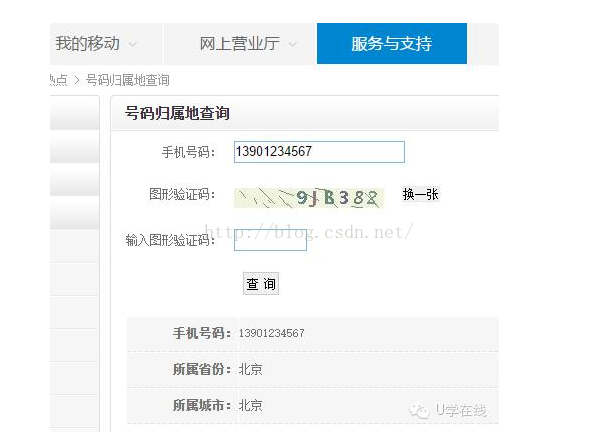Click the captcha image 9JB382
Image resolution: width=599 pixels, height=443 pixels.
309,198
